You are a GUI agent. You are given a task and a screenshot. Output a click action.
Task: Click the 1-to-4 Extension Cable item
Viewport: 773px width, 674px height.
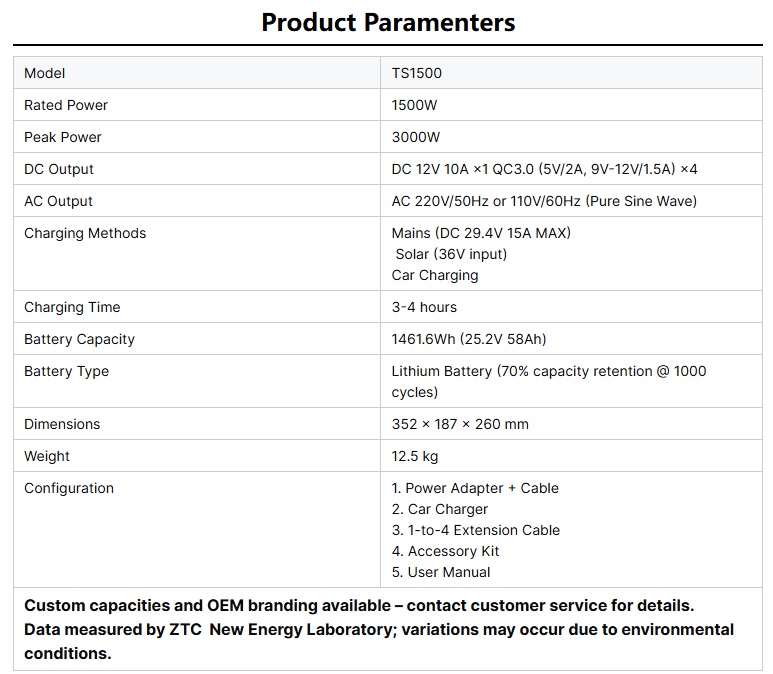pyautogui.click(x=476, y=530)
